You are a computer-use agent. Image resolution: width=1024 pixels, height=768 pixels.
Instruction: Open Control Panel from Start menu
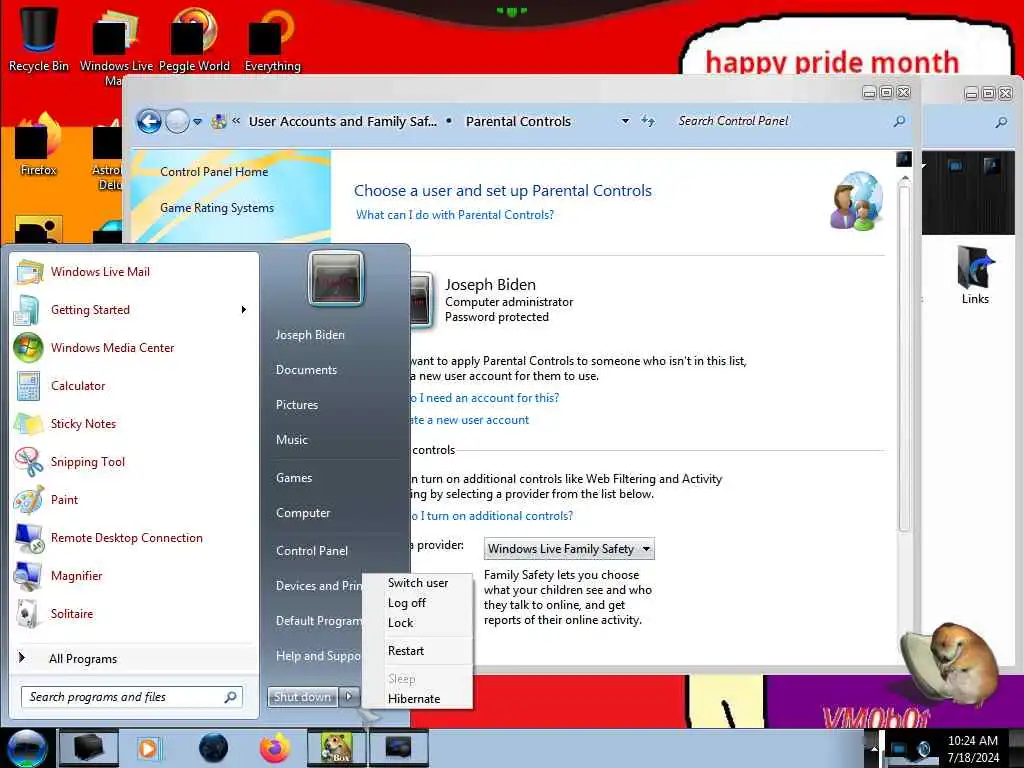coord(312,551)
